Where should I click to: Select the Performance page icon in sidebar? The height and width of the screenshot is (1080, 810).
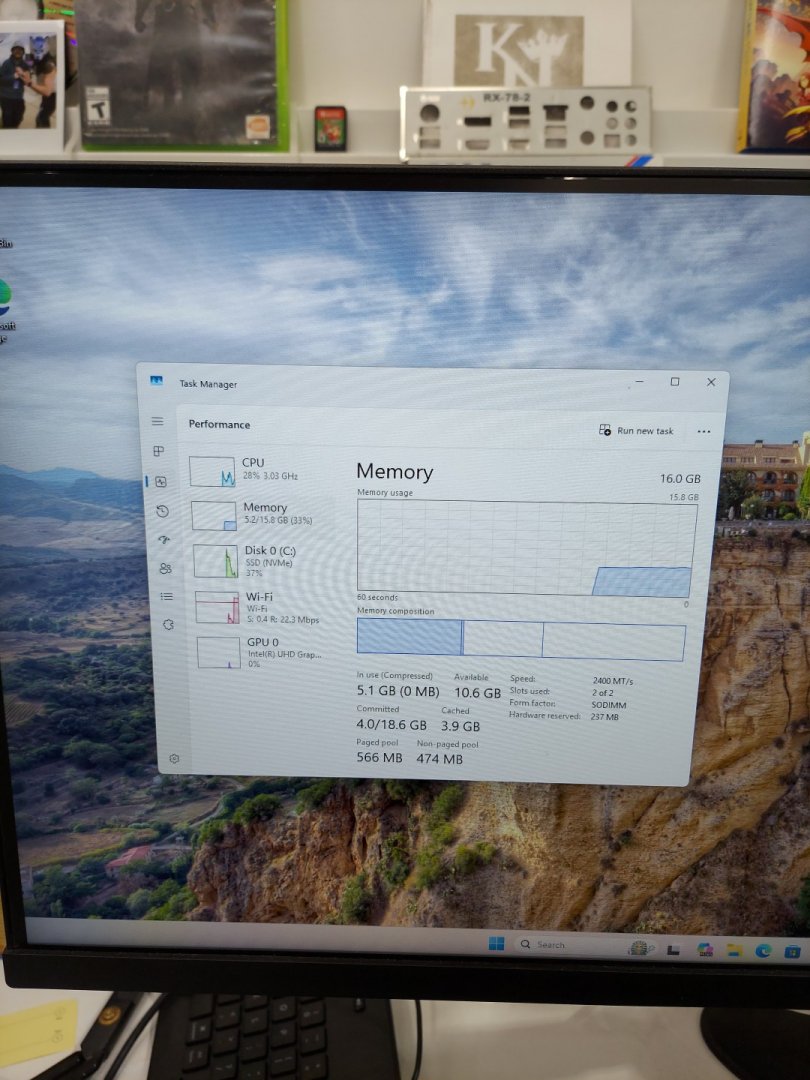click(160, 481)
